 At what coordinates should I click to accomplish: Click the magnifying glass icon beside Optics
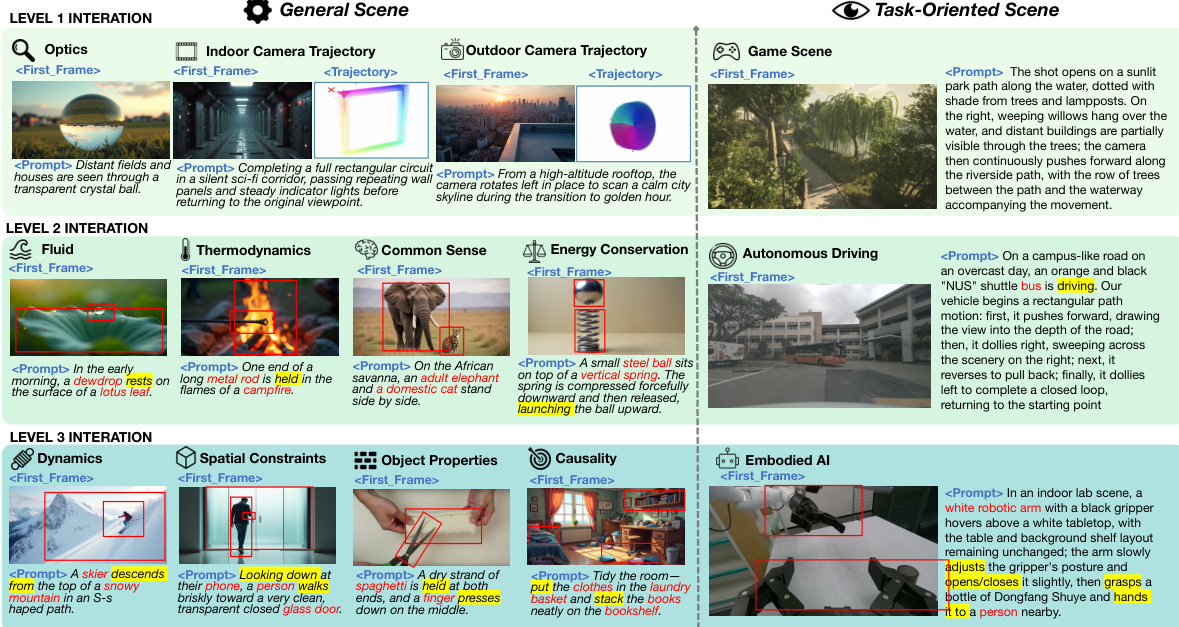pyautogui.click(x=24, y=49)
